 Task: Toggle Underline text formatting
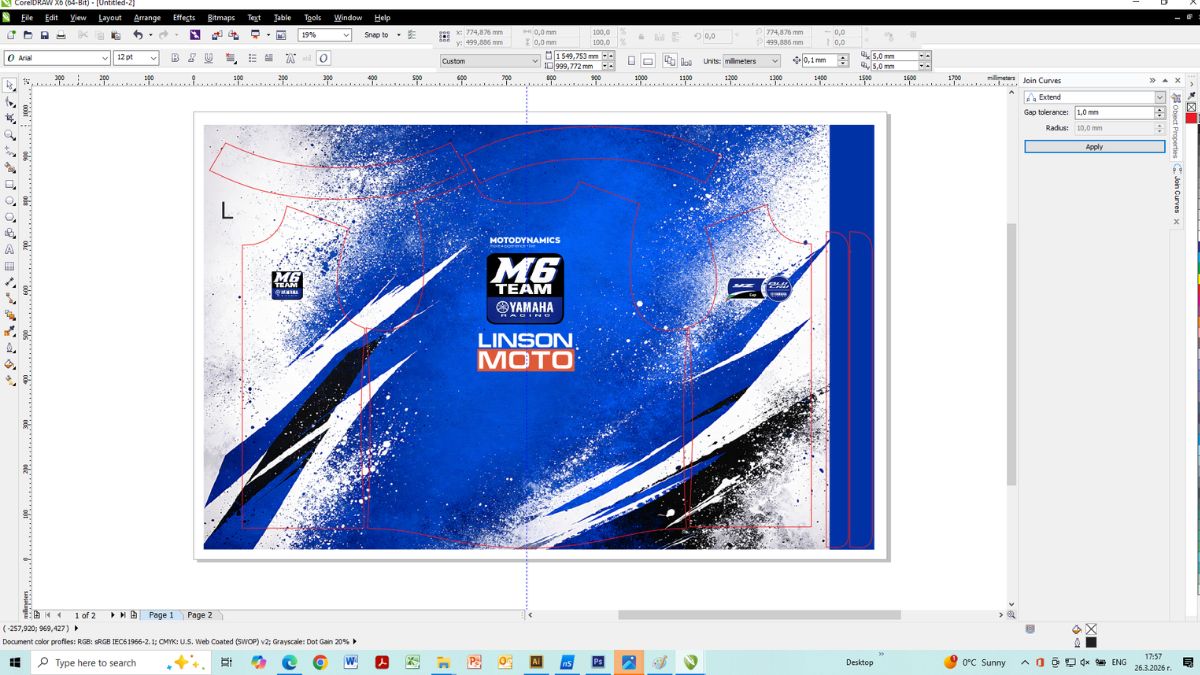click(x=208, y=58)
